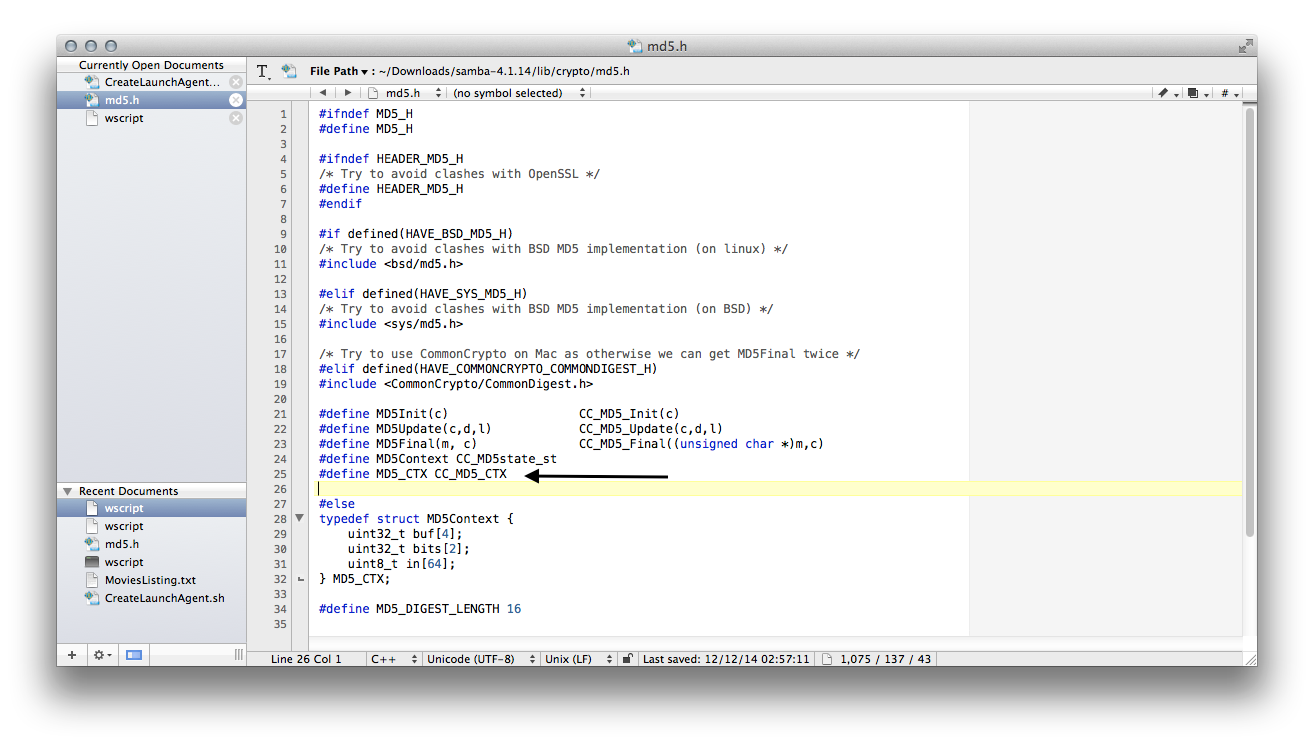Open the markers (pen) popup menu
Screen dimensions: 1314x745
(x=1167, y=93)
